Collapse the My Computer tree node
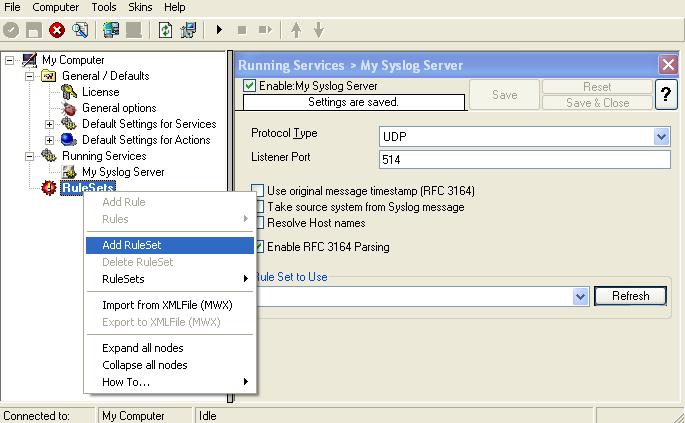Viewport: 685px width, 423px height. point(10,60)
